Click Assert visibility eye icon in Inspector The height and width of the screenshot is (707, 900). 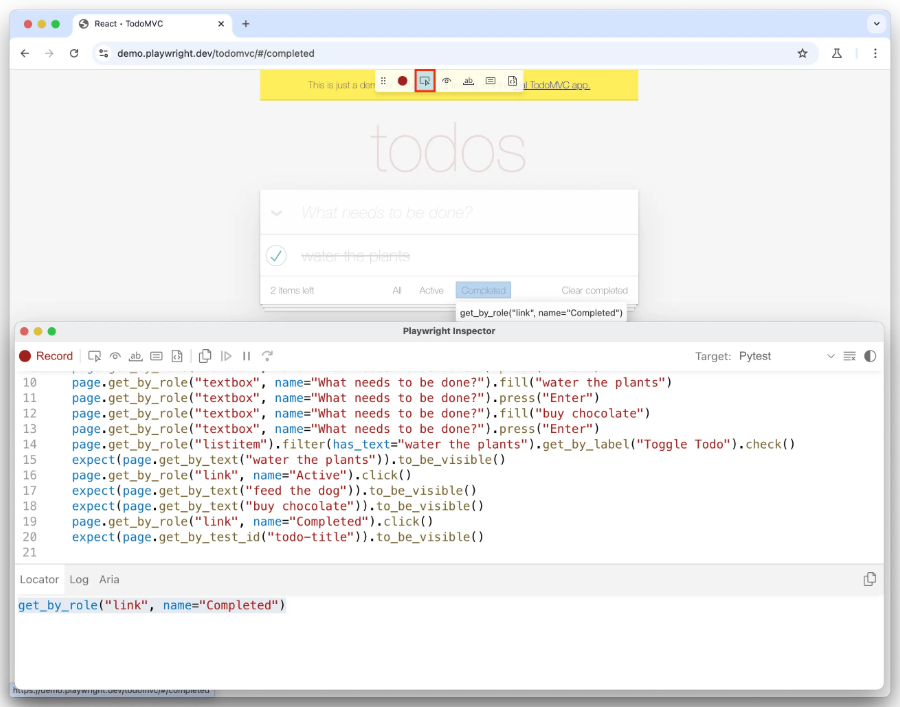pyautogui.click(x=115, y=356)
